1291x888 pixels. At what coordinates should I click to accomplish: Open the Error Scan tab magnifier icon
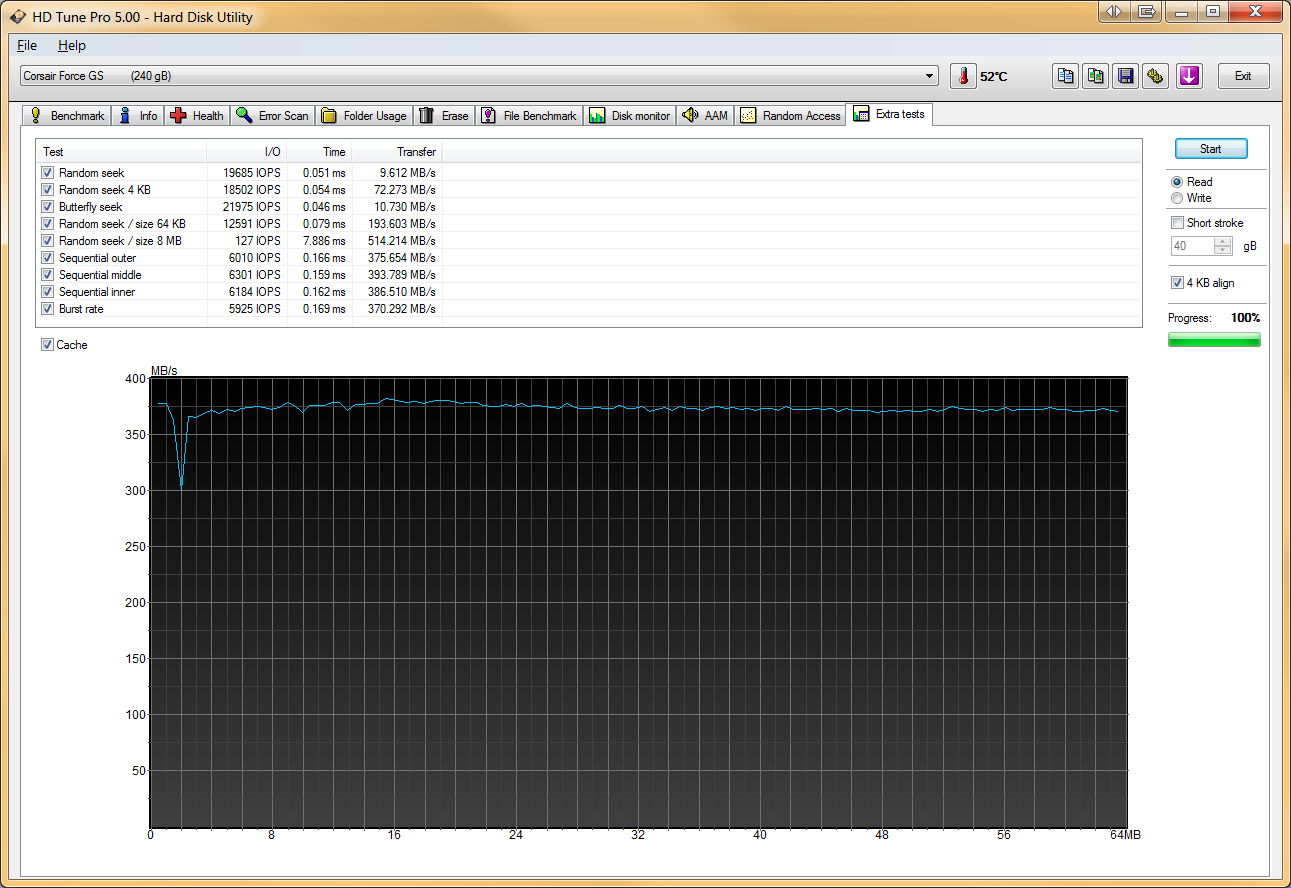(x=273, y=116)
